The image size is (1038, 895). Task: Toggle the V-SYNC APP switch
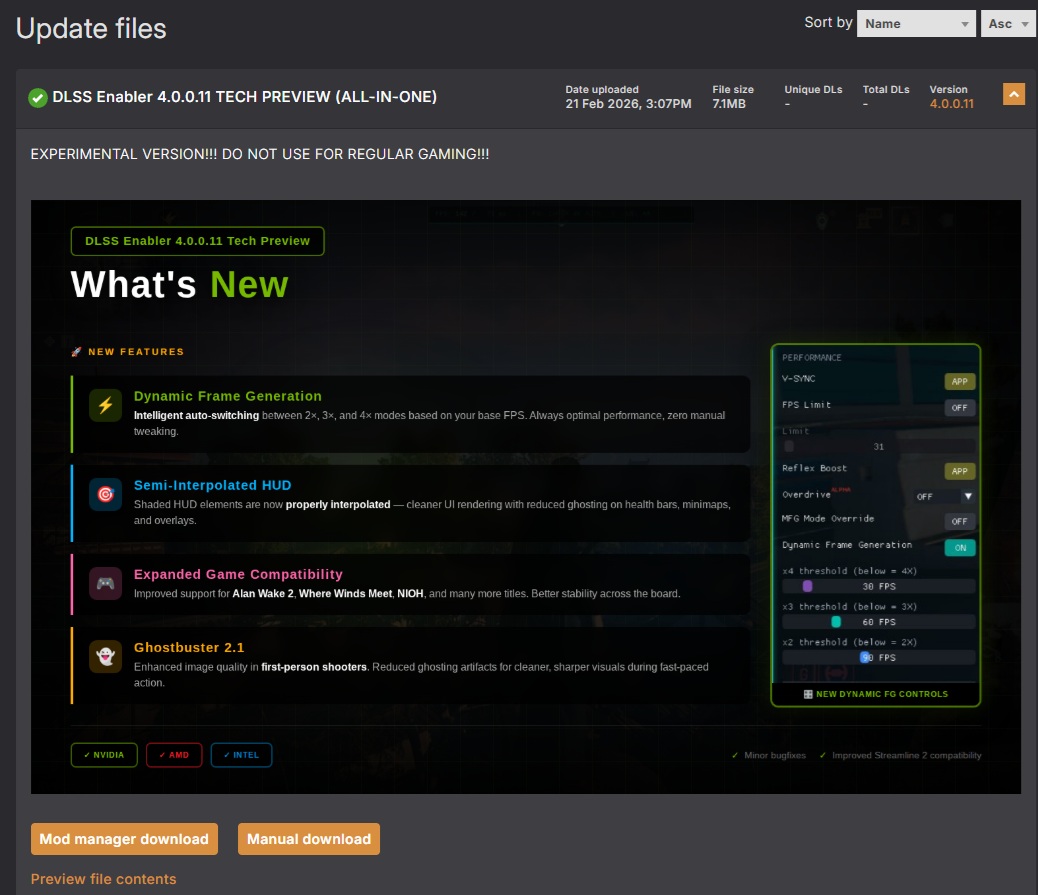tap(959, 382)
